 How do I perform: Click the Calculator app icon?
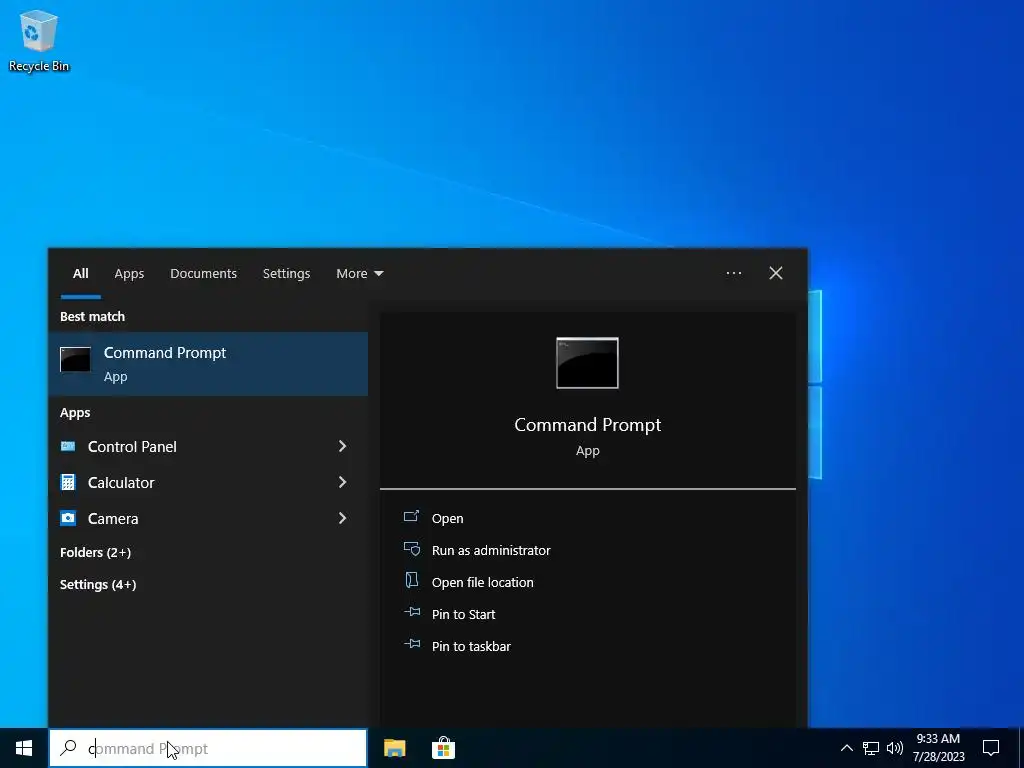[x=68, y=482]
